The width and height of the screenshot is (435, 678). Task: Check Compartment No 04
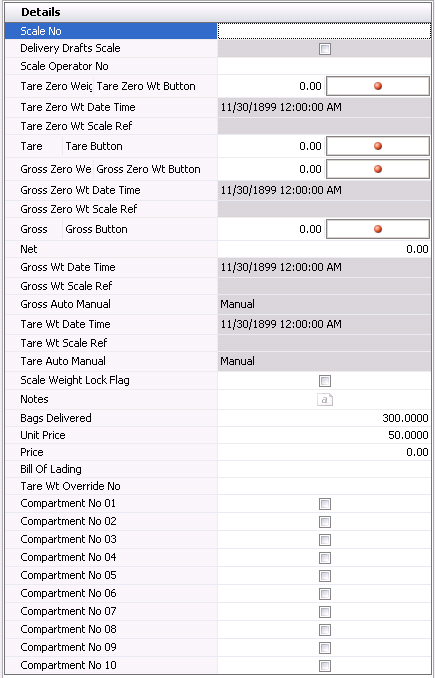(325, 558)
